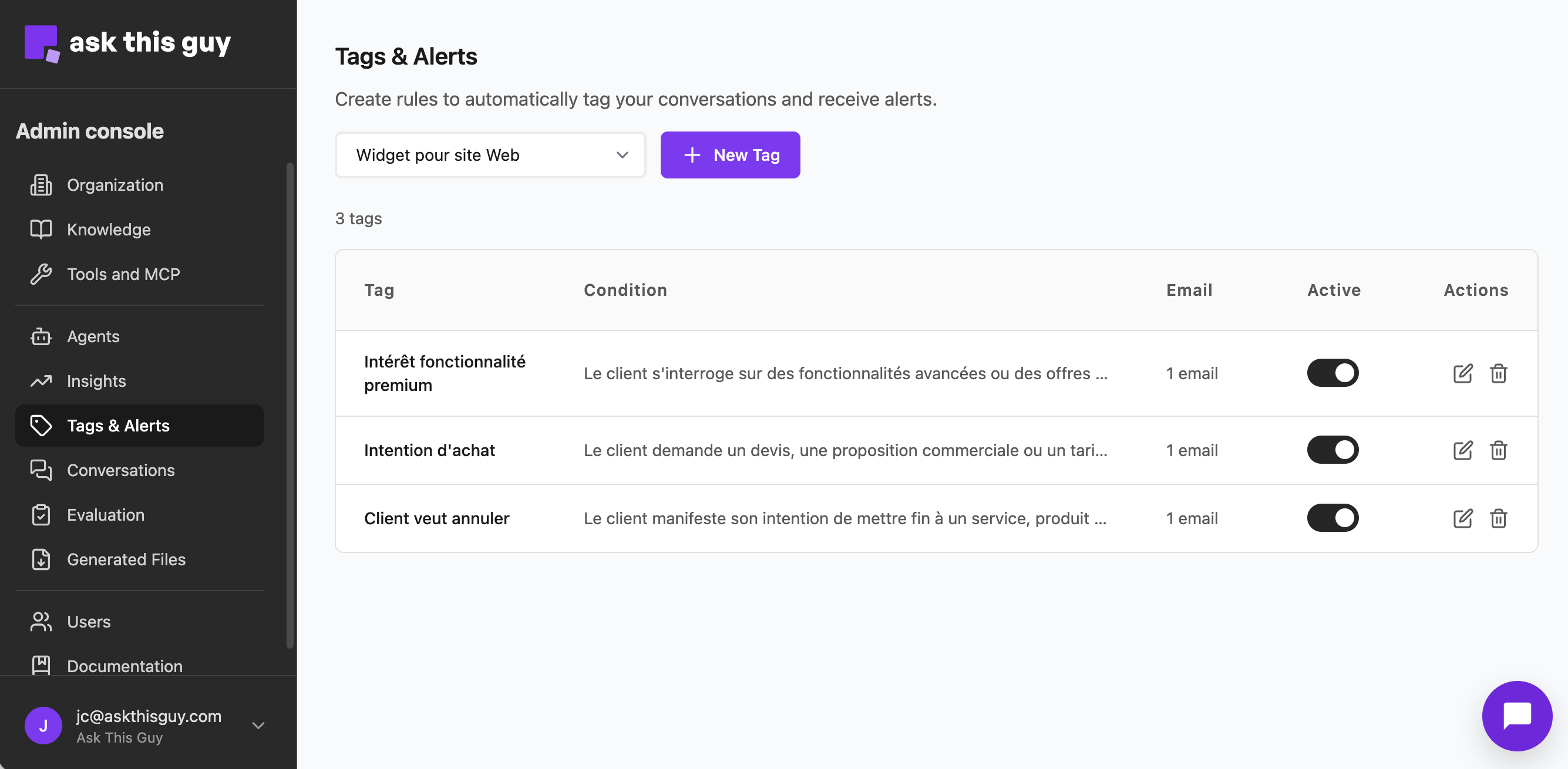
Task: Turn off the 'Client veut annuler' alert
Action: (1333, 518)
